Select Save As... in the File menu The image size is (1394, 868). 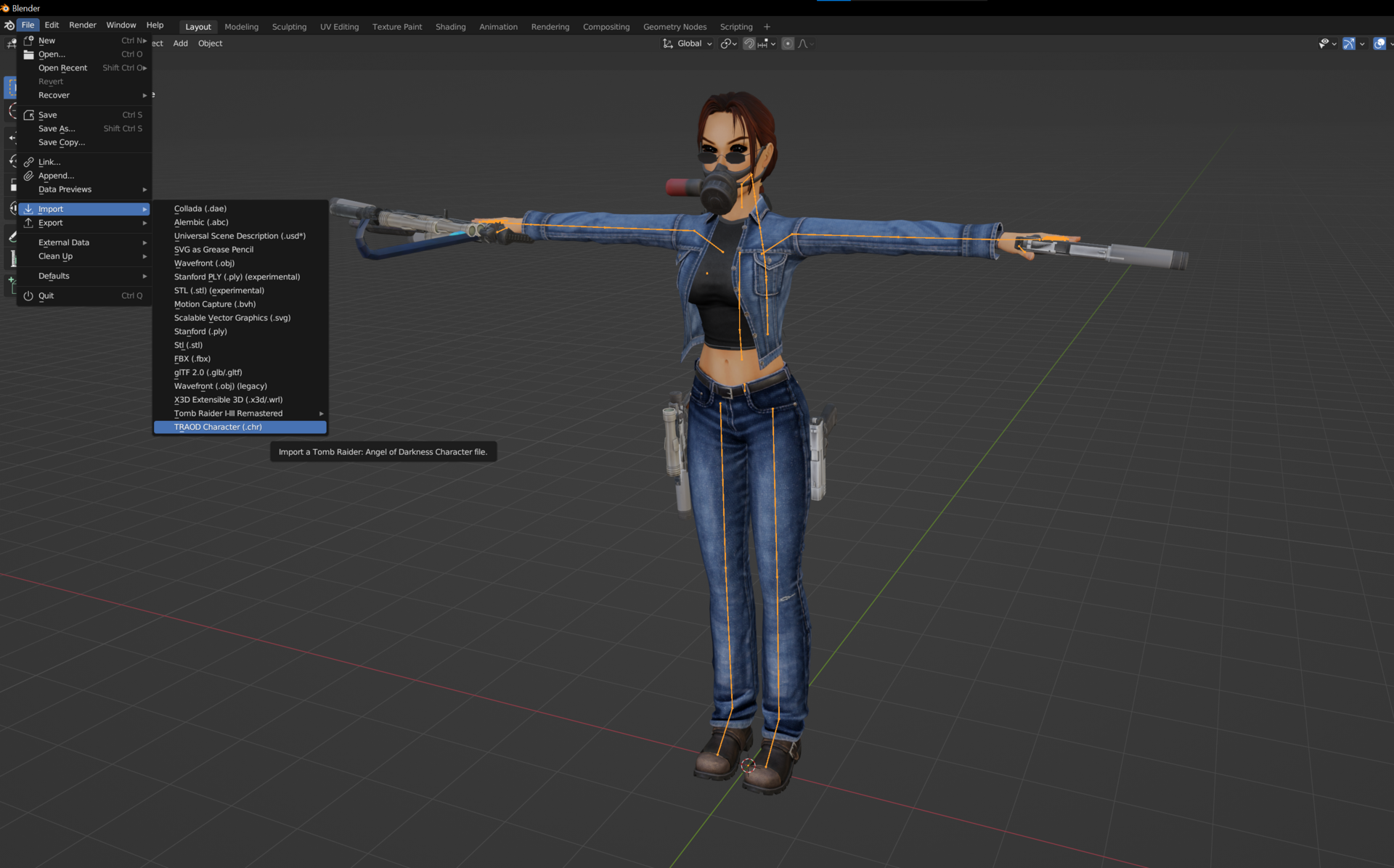click(x=84, y=128)
